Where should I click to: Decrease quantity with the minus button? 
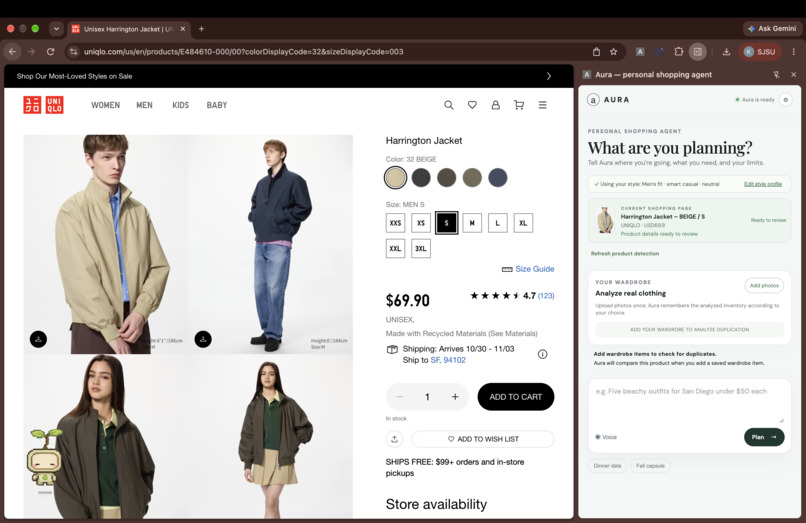click(x=400, y=396)
